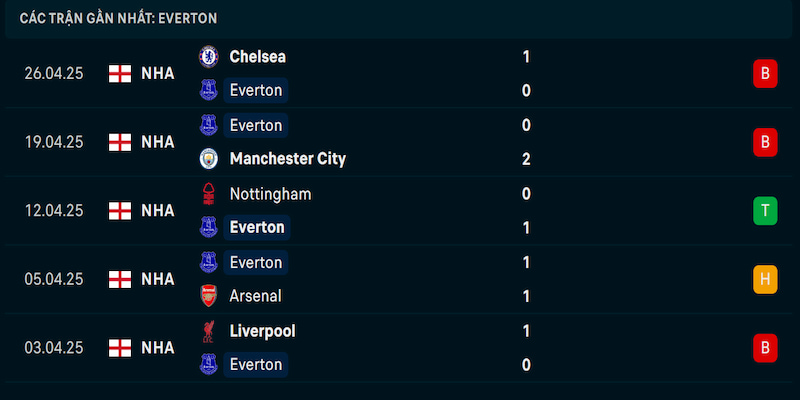800x400 pixels.
Task: Open highlighted Everton name in Nottingham match
Action: 257,228
